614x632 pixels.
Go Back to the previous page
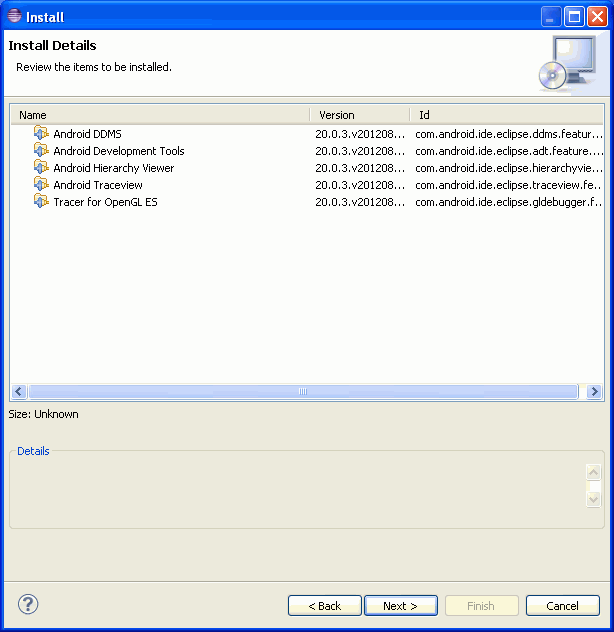coord(325,605)
